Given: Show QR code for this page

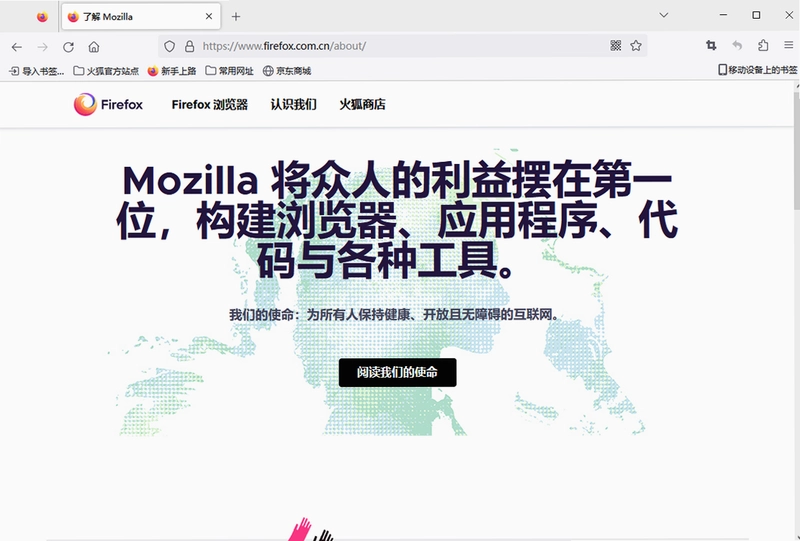Looking at the screenshot, I should click(x=616, y=45).
